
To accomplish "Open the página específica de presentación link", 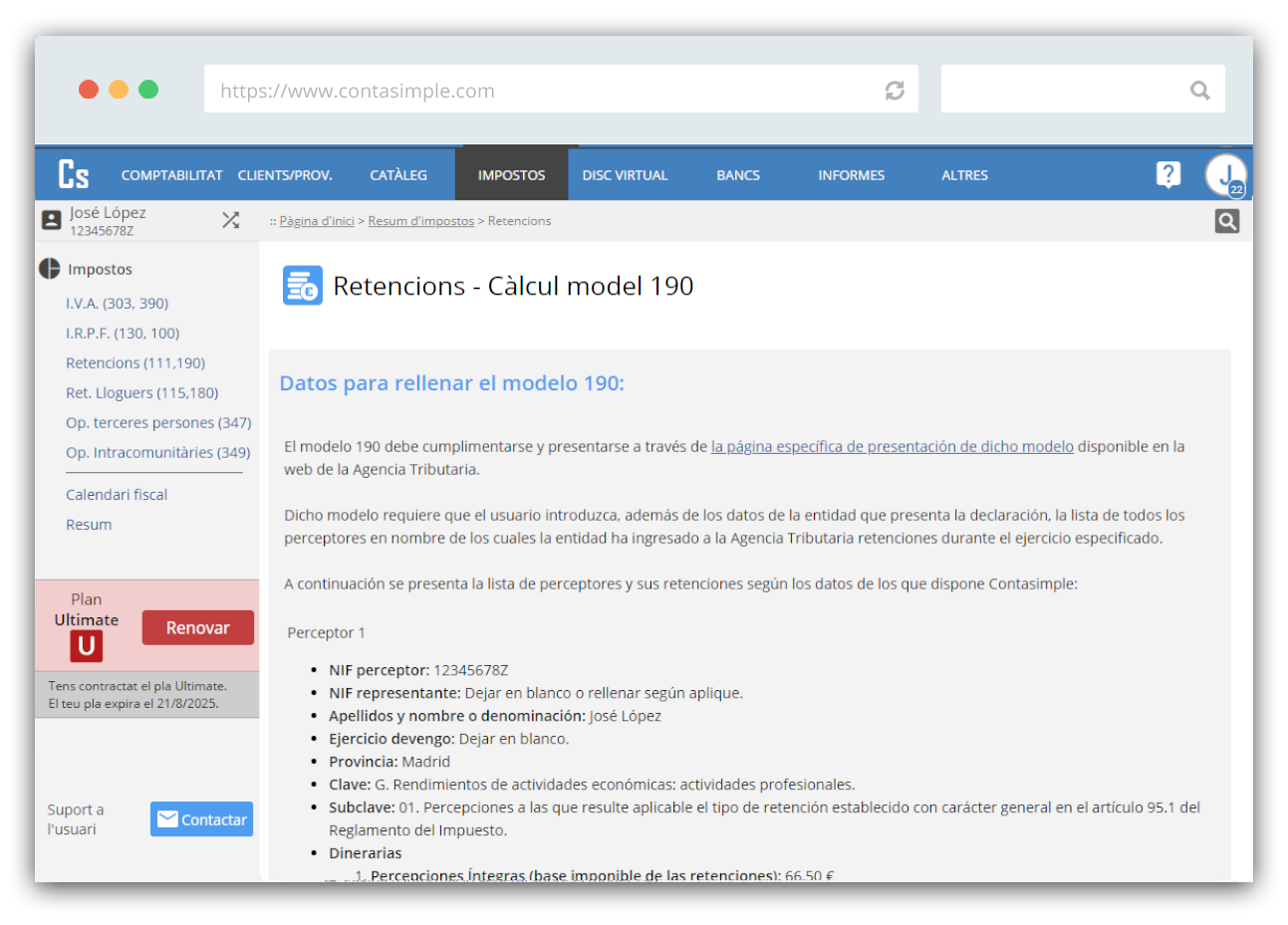I will click(x=893, y=446).
